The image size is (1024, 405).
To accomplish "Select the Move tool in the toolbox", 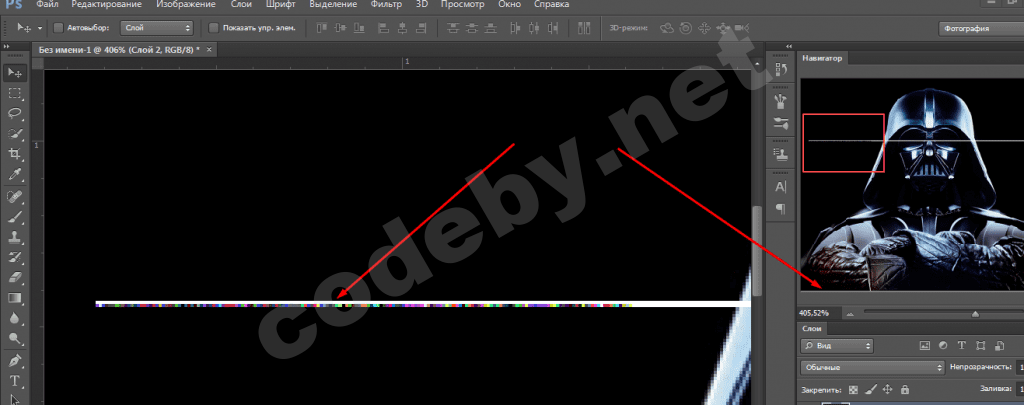I will tap(14, 73).
